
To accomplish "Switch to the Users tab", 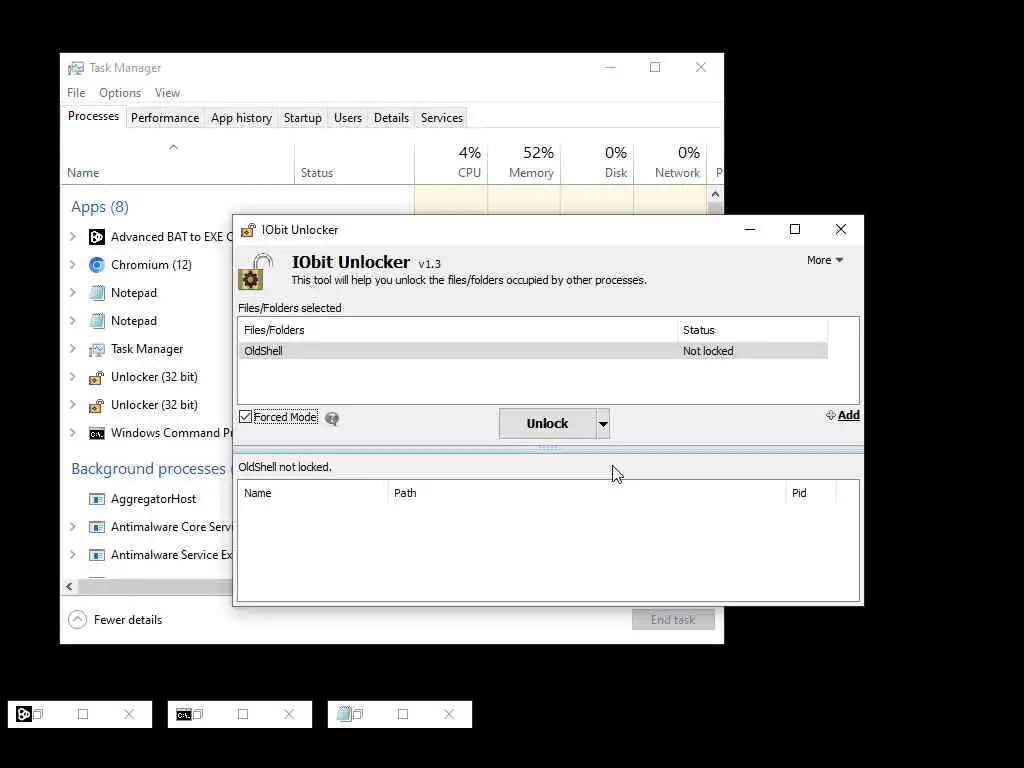I will tap(347, 118).
